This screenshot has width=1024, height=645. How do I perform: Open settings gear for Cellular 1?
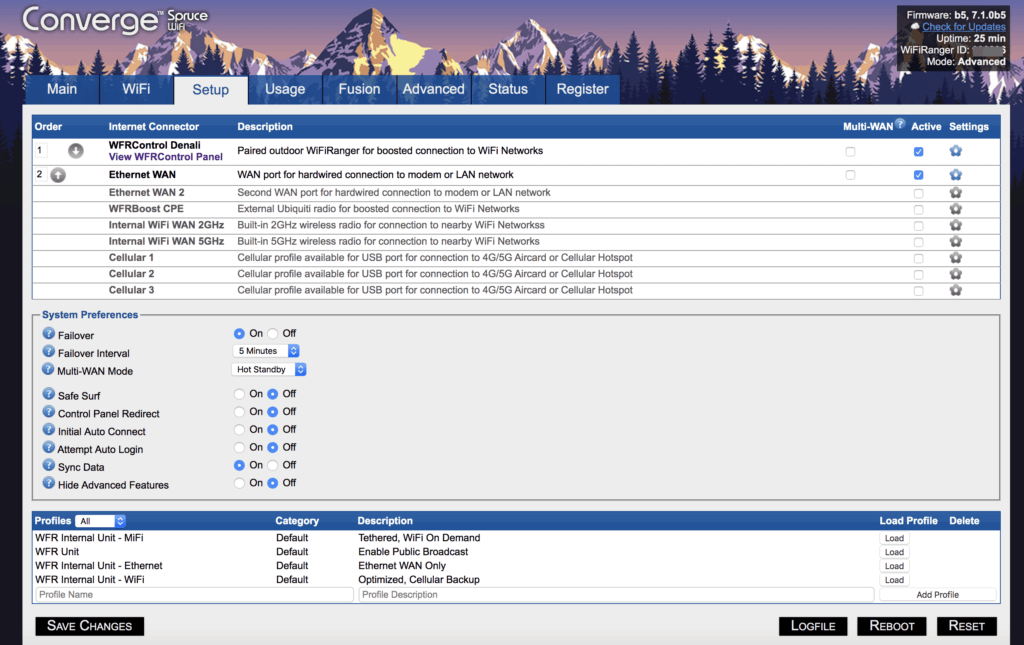click(x=955, y=258)
